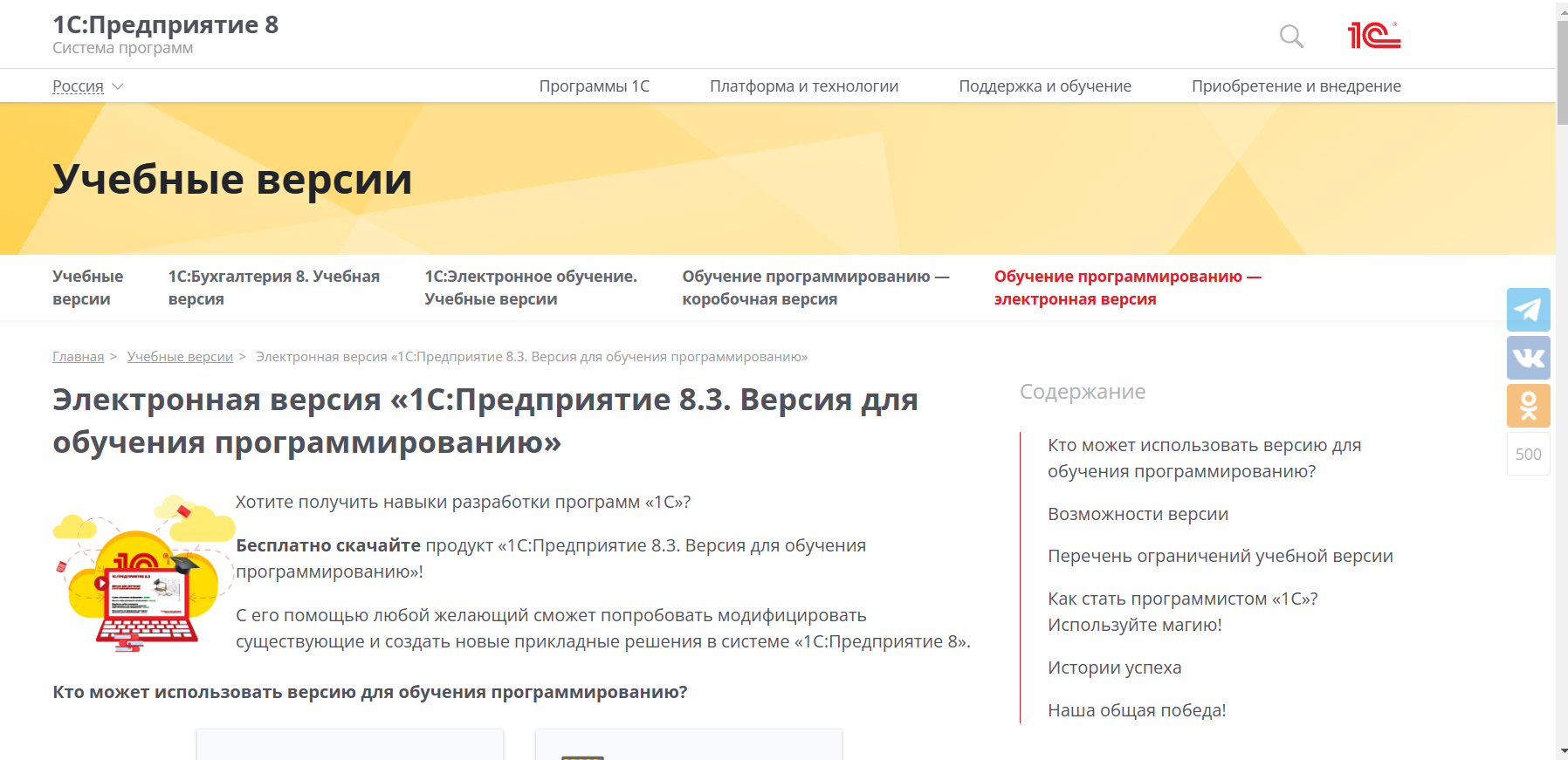Click the 1С:Предприятие 8 site title
Image resolution: width=1568 pixels, height=760 pixels.
[166, 24]
